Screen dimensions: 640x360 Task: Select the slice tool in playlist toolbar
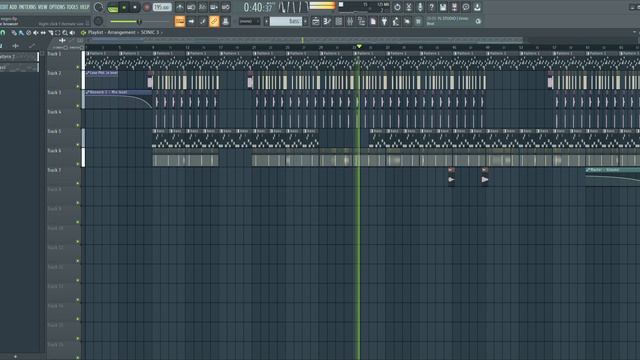tap(50, 33)
